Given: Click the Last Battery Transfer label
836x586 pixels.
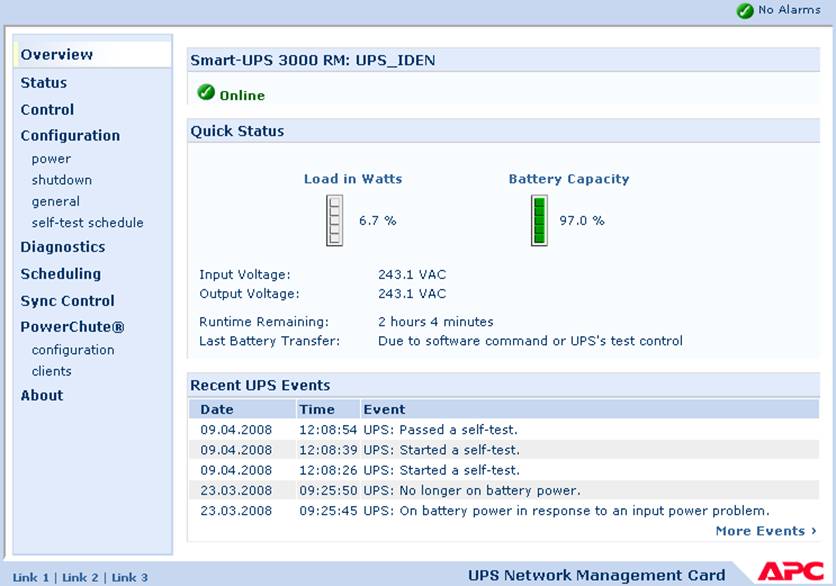Looking at the screenshot, I should [269, 341].
